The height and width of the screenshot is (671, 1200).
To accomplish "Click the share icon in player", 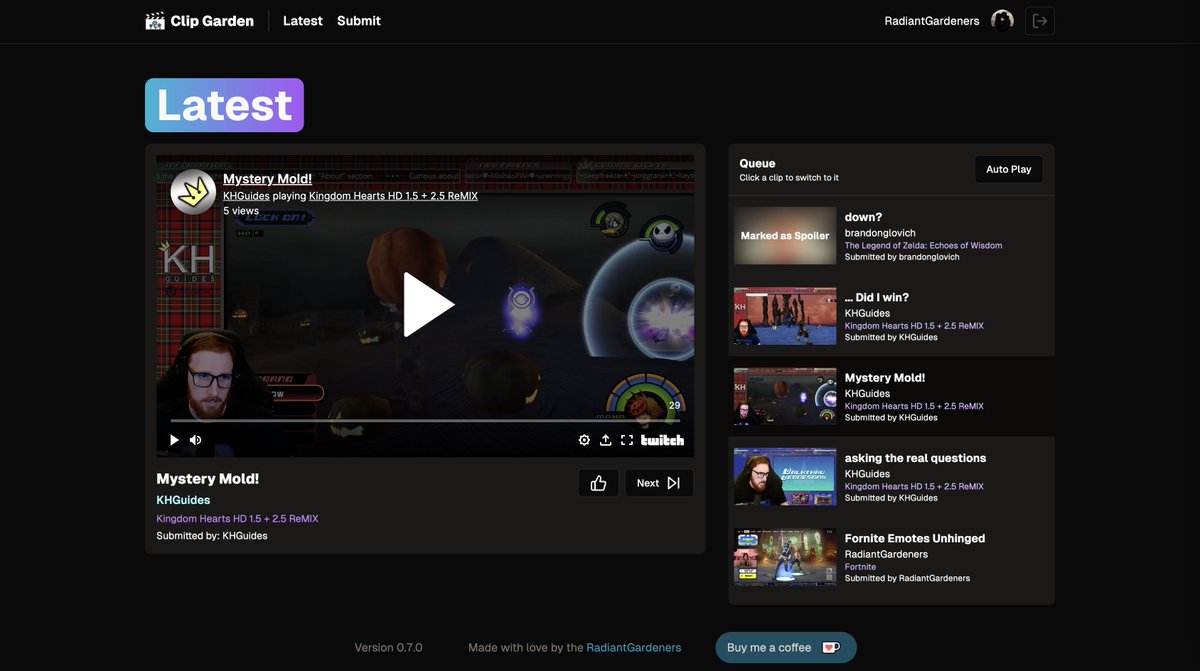I will 606,440.
